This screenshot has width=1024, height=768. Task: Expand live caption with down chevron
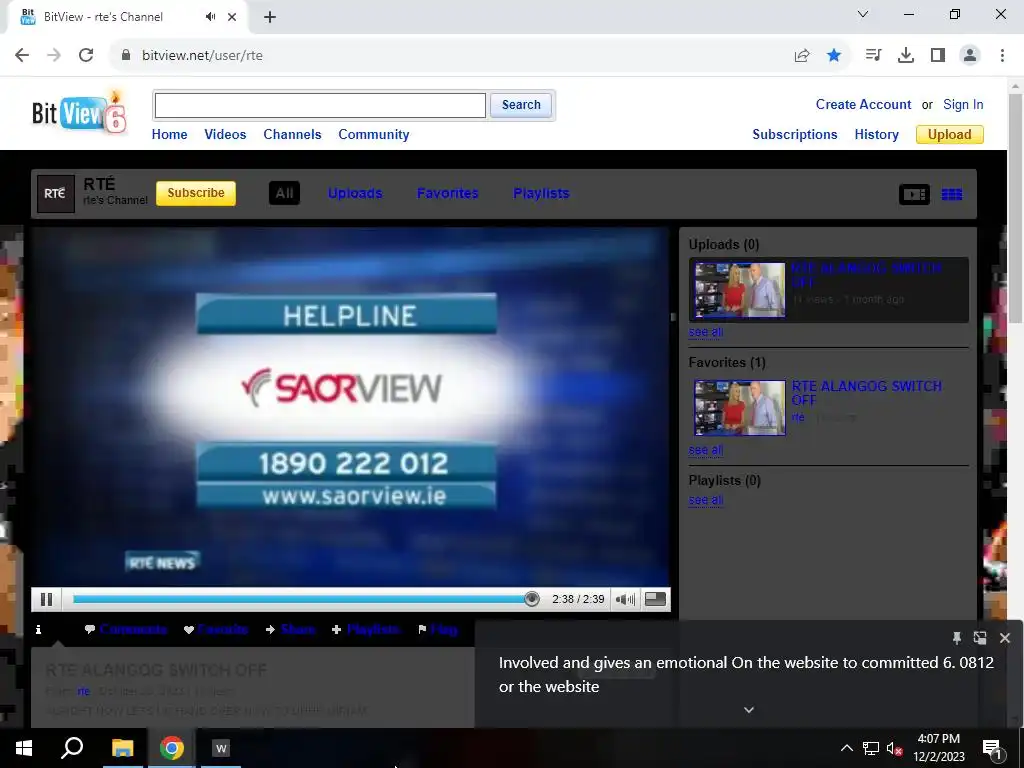click(749, 710)
